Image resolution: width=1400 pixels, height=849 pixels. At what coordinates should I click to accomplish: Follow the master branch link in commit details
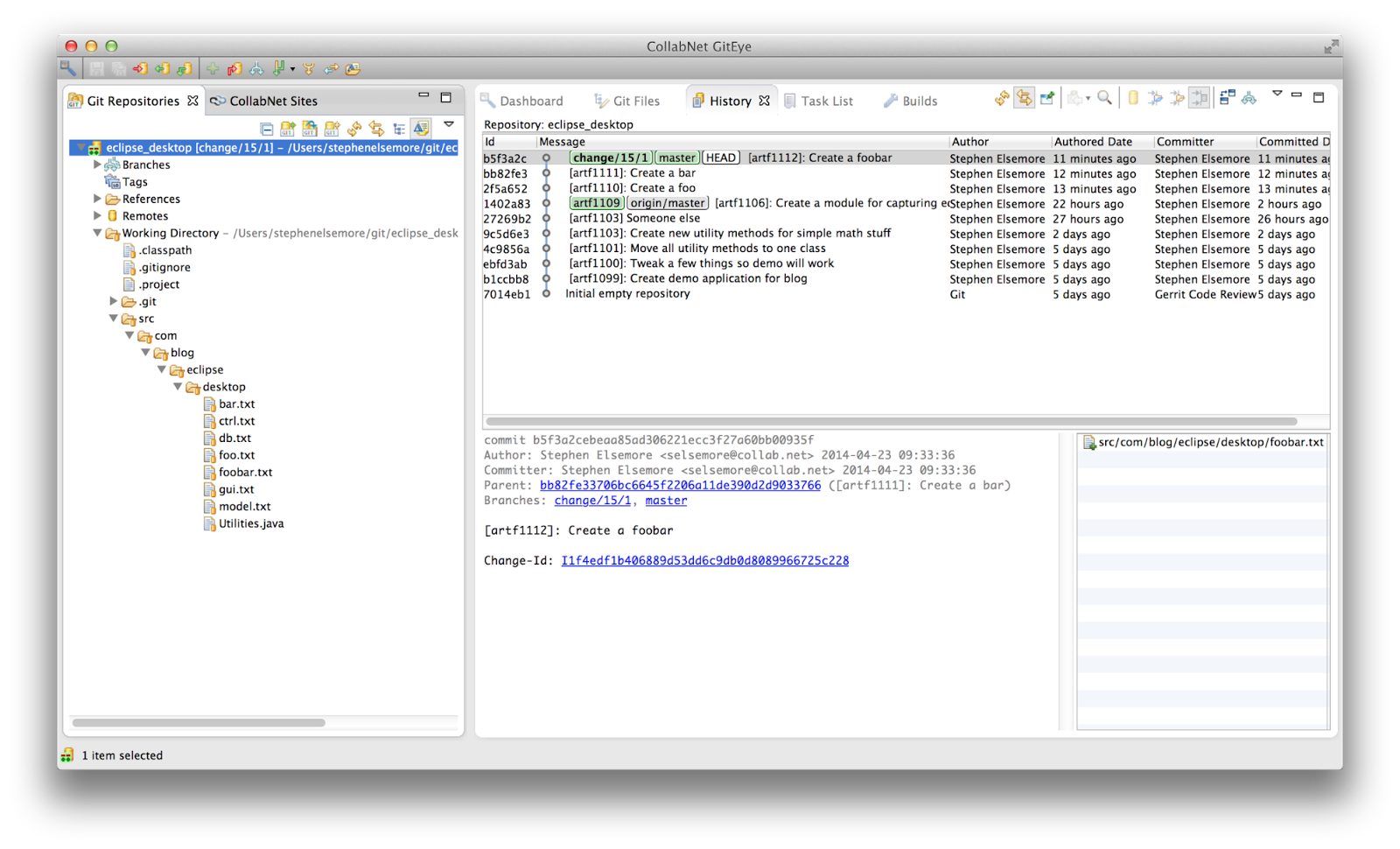[666, 501]
